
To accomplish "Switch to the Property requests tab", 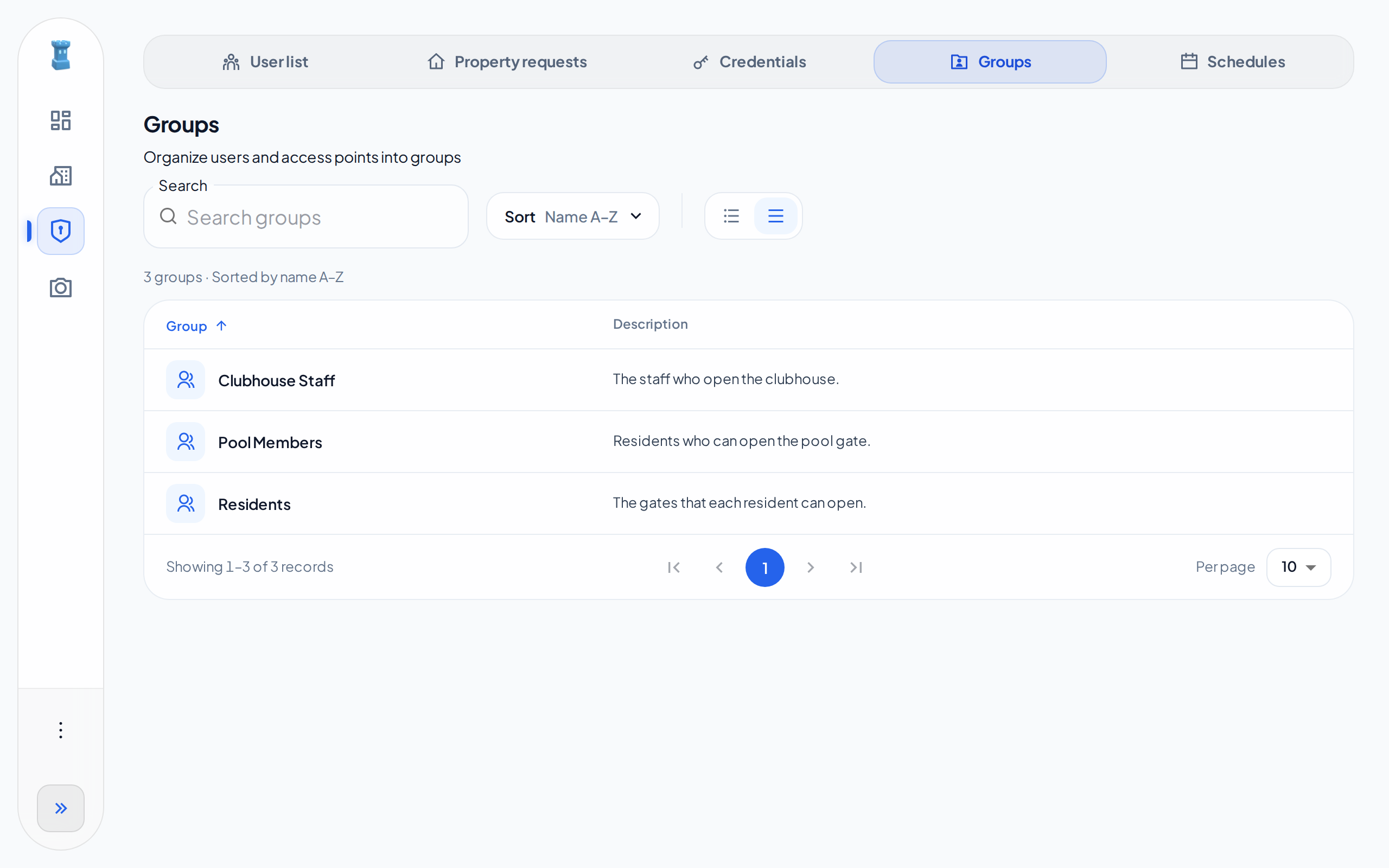I will [x=507, y=62].
